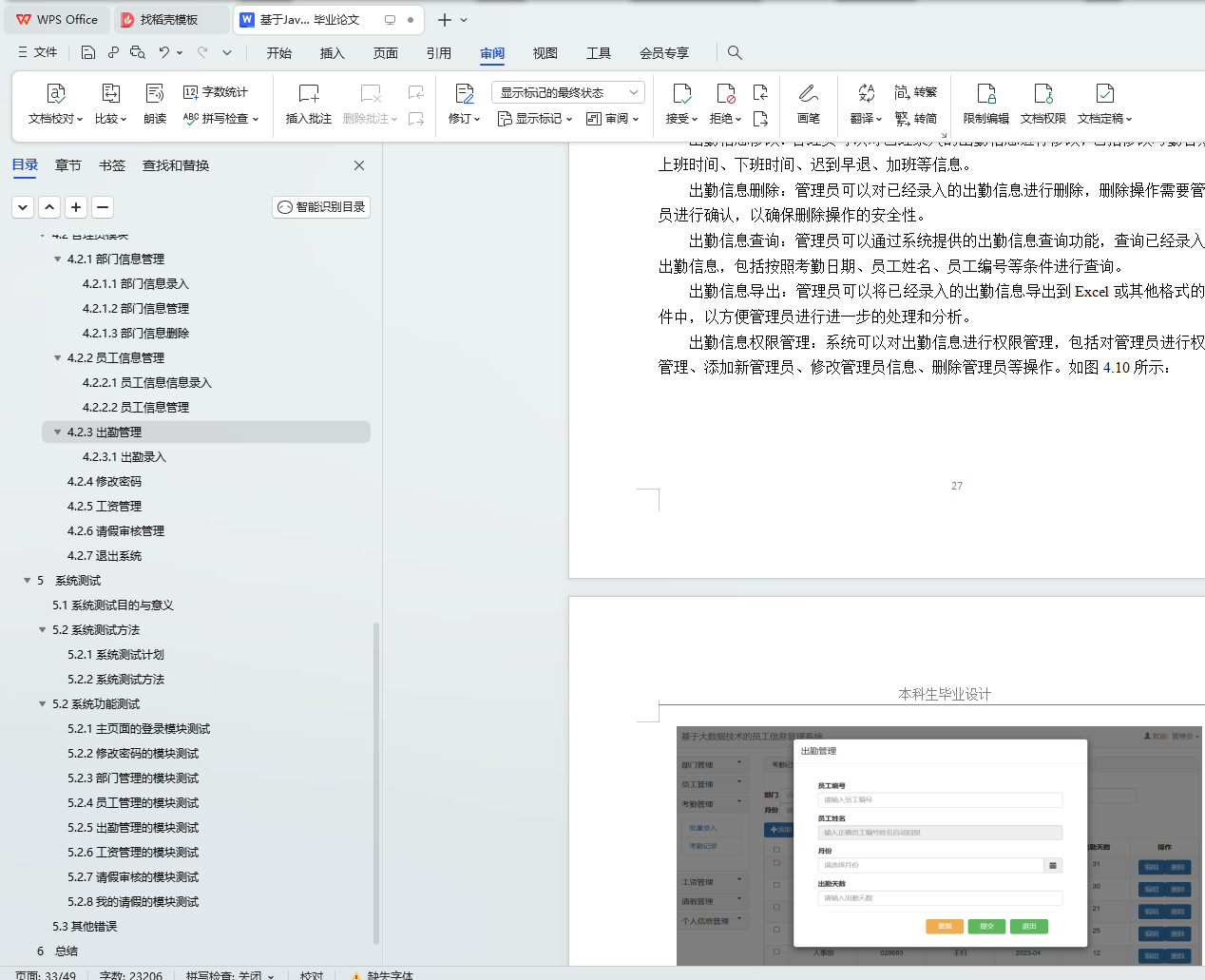Jump to 4.2.6 请假审核管理 heading
1205x980 pixels.
click(116, 530)
